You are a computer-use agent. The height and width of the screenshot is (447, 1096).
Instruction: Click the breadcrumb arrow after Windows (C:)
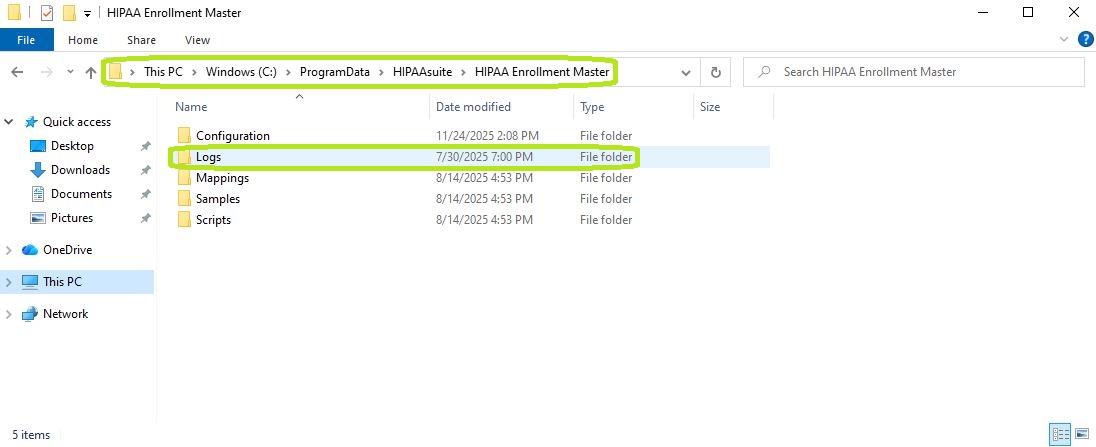288,72
